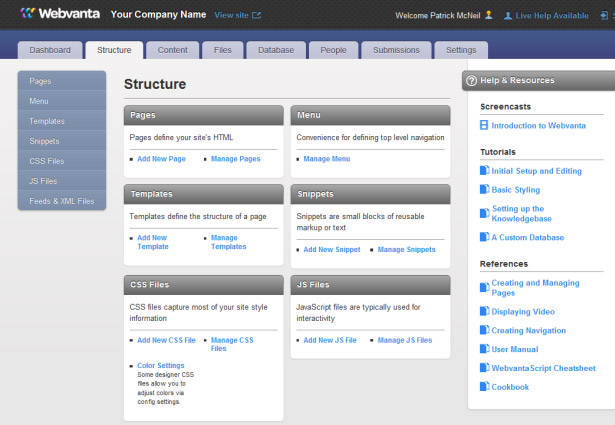Select Menu in the left sidebar
Viewport: 615px width, 425px height.
(62, 101)
